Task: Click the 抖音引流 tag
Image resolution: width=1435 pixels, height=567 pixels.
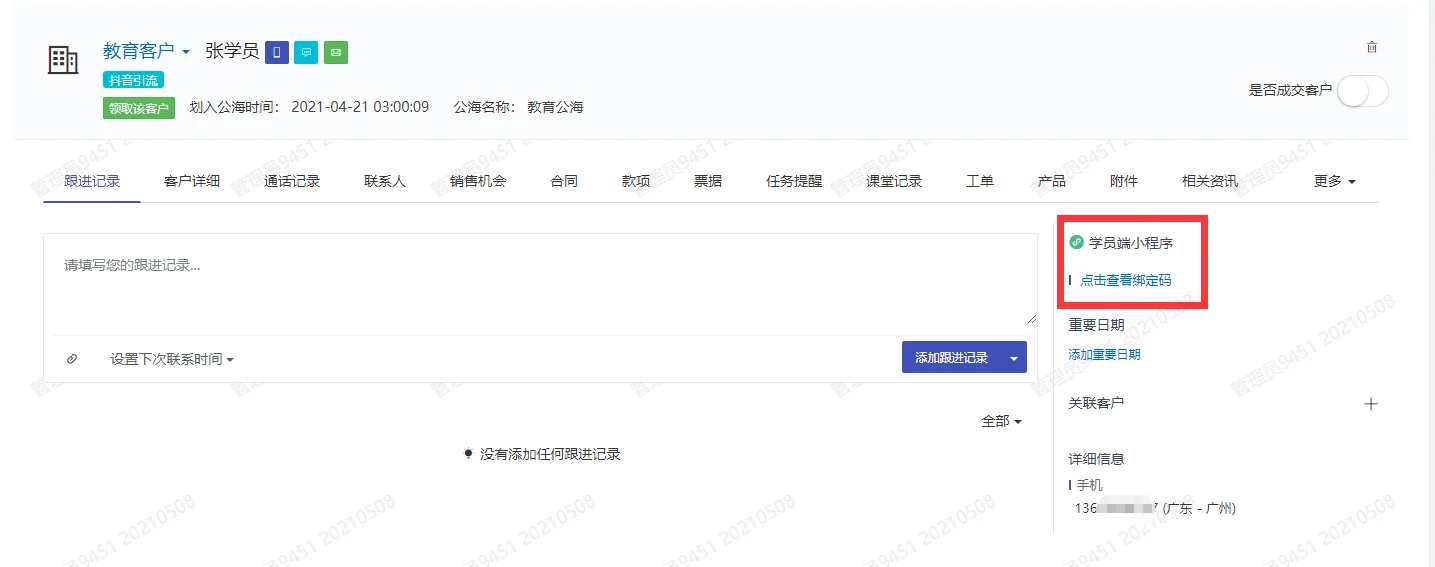Action: coord(133,80)
